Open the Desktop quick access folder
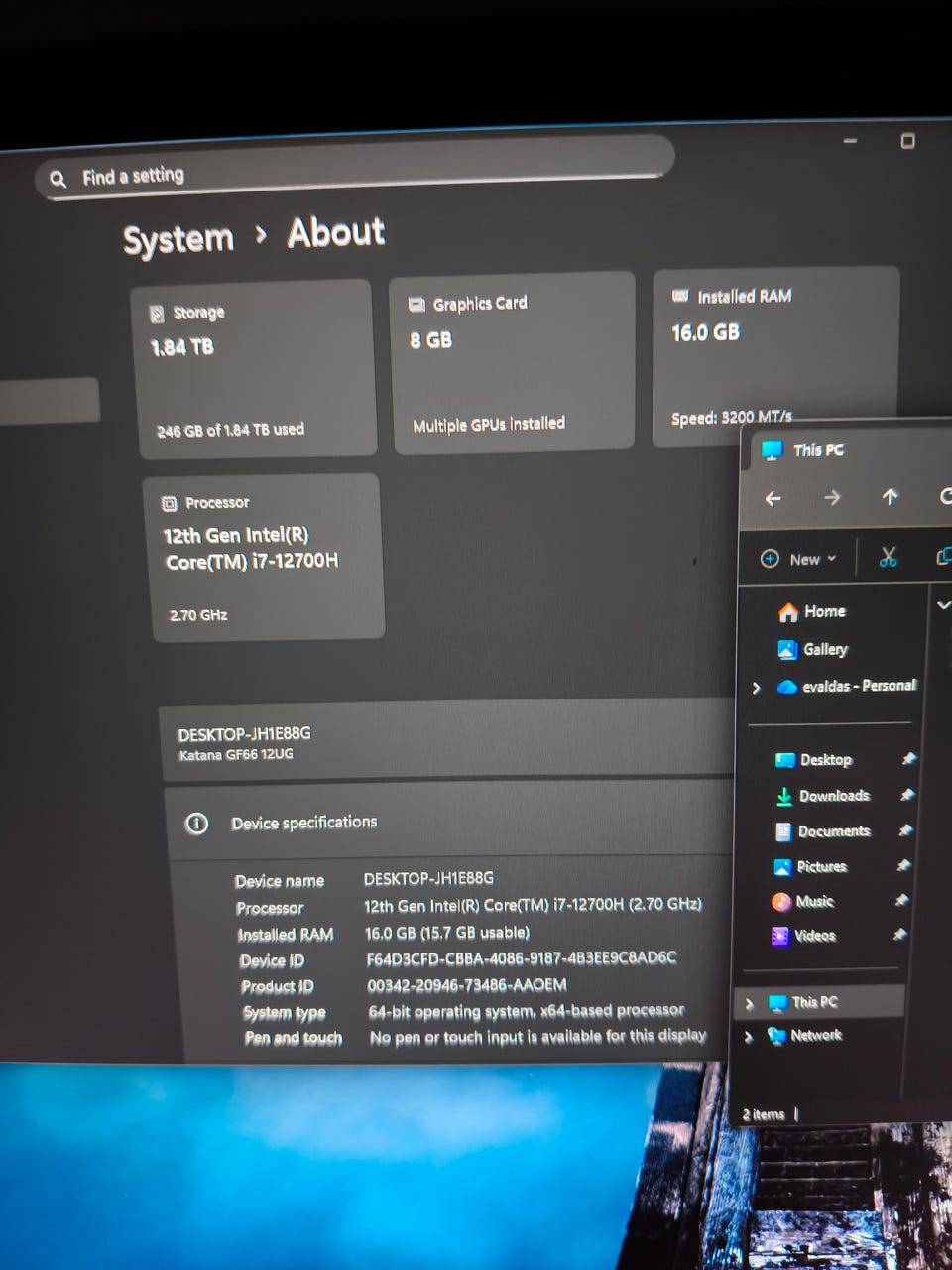Image resolution: width=952 pixels, height=1270 pixels. coord(813,760)
